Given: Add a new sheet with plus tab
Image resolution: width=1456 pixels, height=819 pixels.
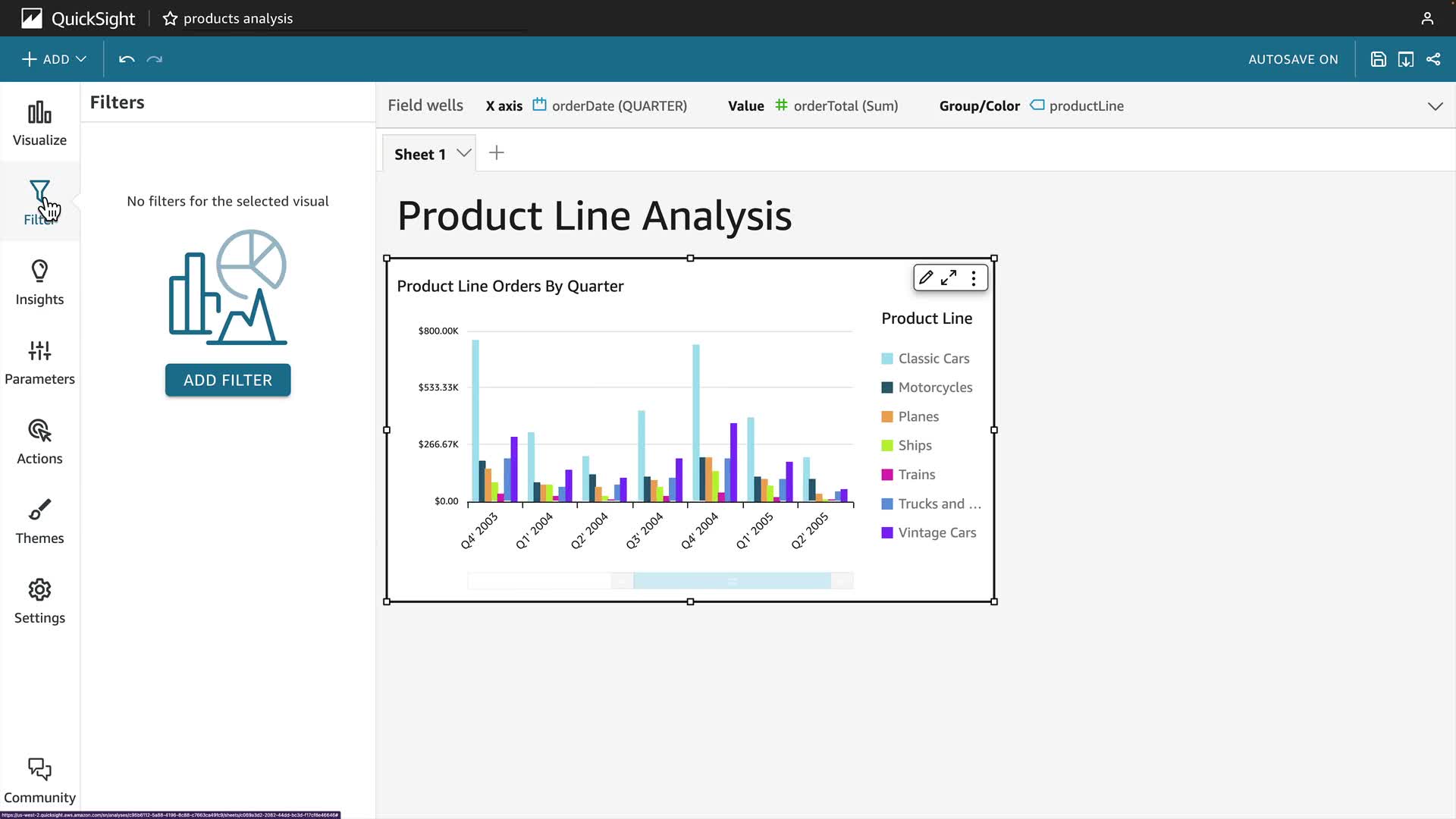Looking at the screenshot, I should pos(497,153).
